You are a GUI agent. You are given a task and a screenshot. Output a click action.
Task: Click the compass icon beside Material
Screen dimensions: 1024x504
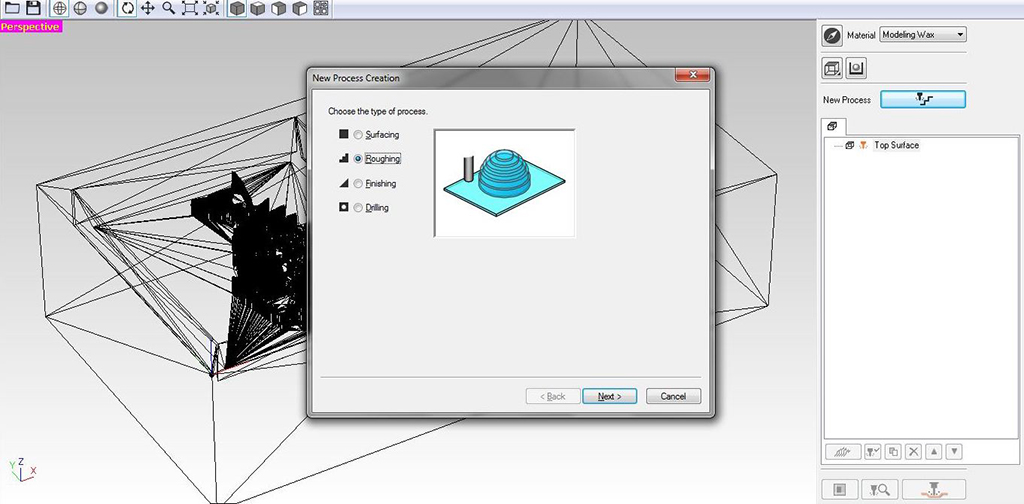pyautogui.click(x=832, y=35)
